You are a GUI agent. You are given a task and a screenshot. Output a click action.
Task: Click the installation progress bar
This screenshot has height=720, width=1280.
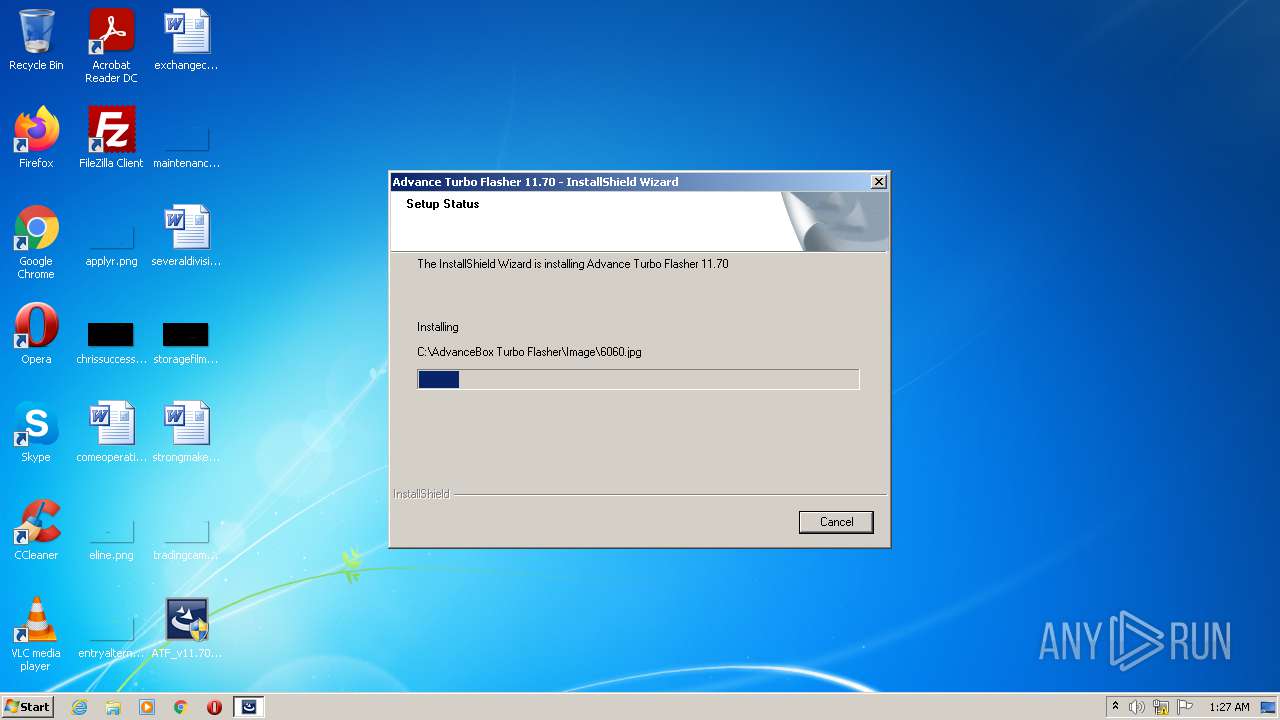coord(638,379)
